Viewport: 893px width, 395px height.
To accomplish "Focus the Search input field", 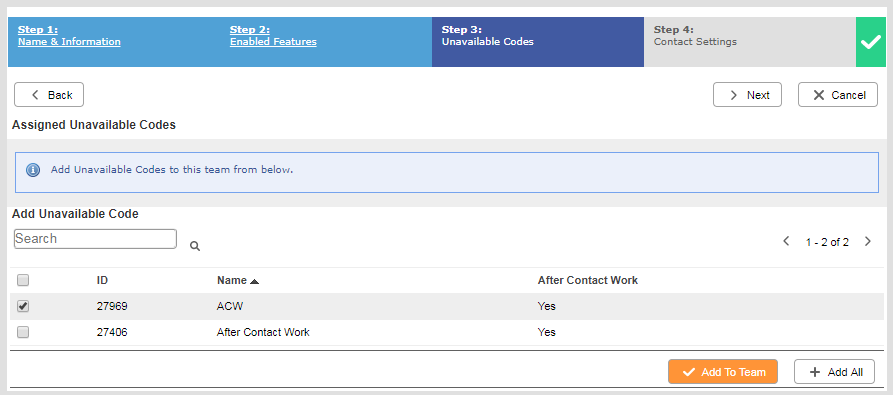I will point(95,239).
